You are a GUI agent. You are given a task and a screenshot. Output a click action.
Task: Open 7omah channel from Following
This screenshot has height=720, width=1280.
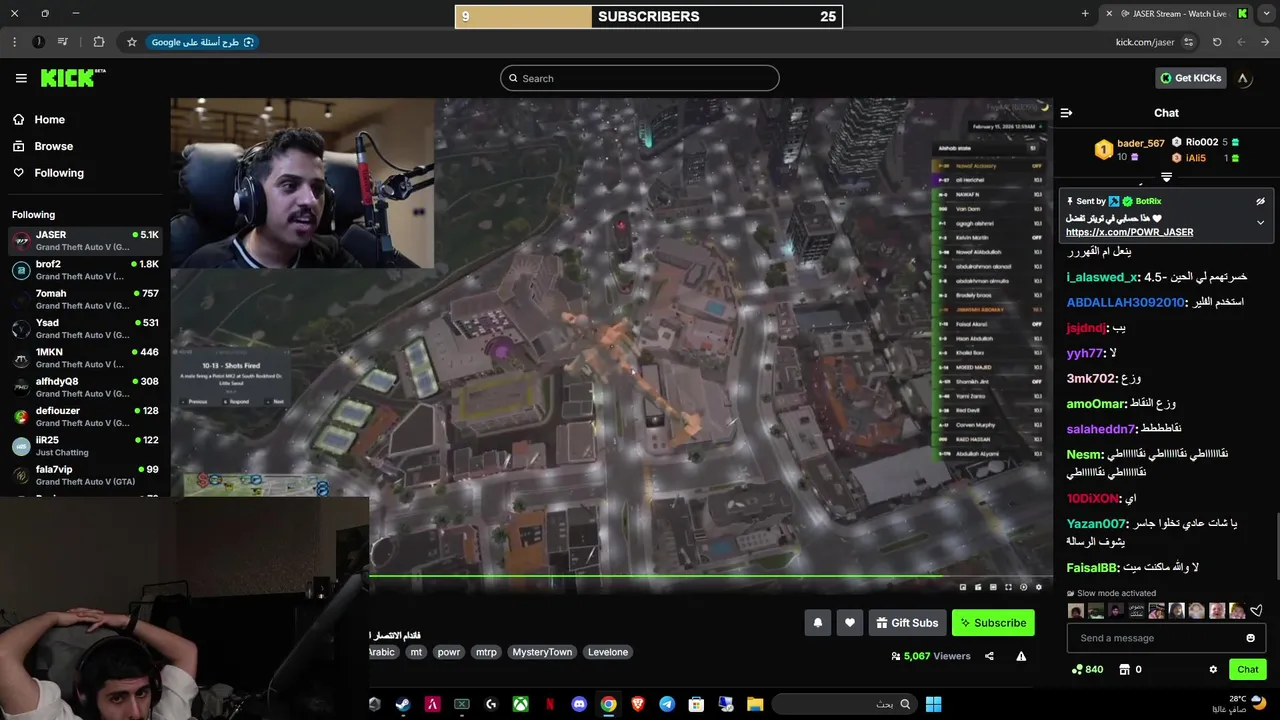[x=85, y=299]
